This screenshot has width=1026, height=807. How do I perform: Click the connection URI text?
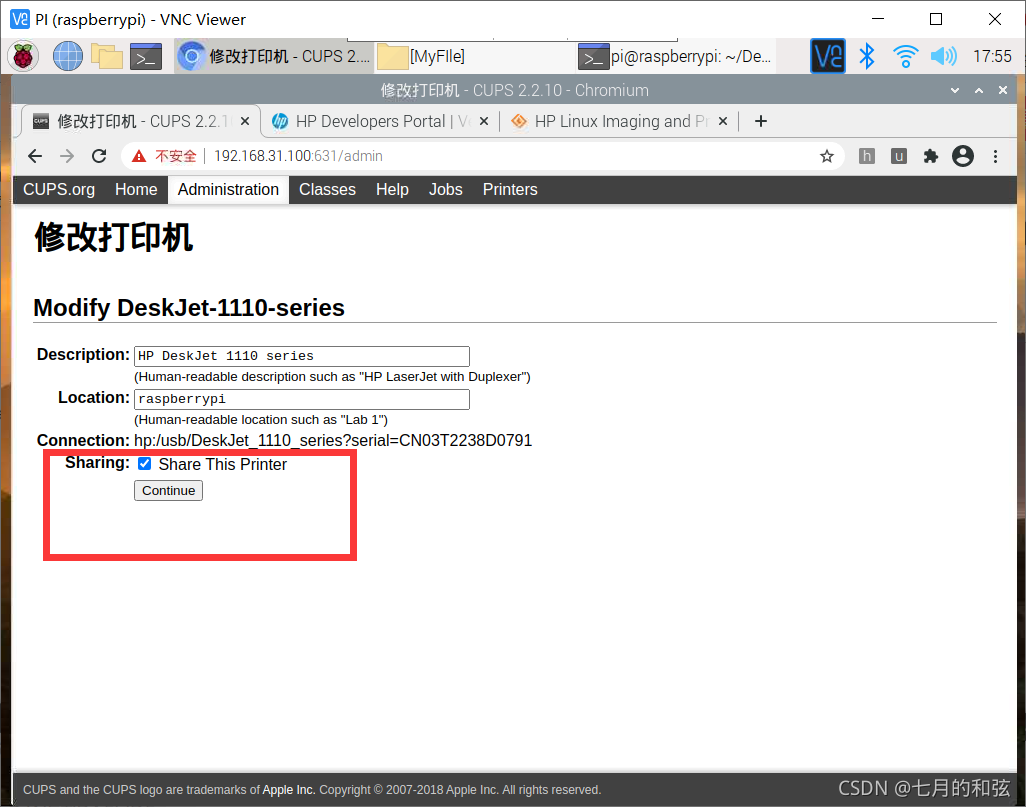coord(333,440)
